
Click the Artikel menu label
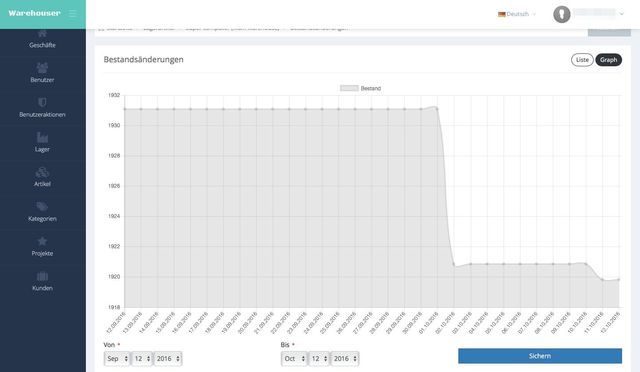[x=42, y=184]
